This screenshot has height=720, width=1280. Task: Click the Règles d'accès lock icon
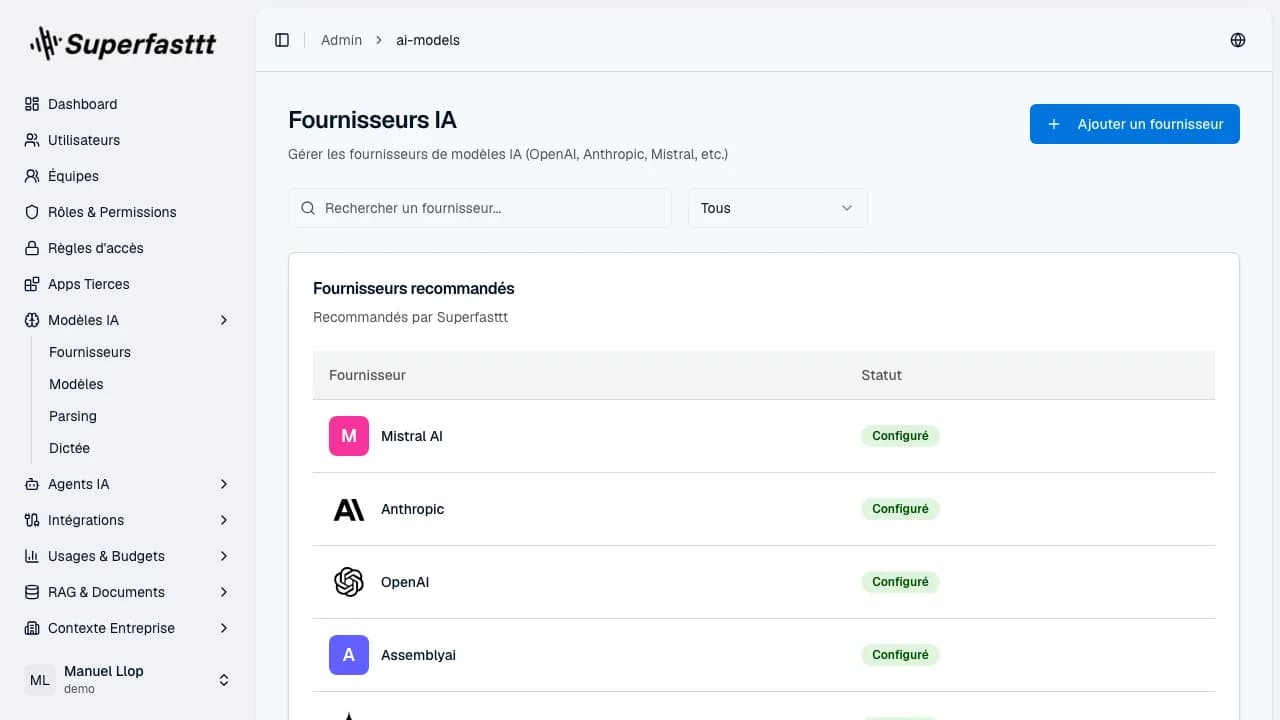point(32,248)
